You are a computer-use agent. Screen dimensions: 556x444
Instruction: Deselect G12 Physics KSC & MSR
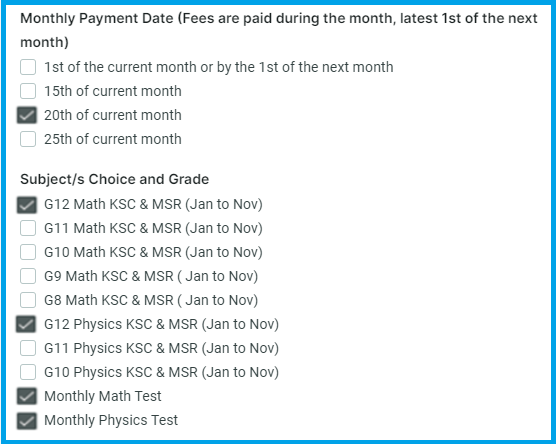26,324
